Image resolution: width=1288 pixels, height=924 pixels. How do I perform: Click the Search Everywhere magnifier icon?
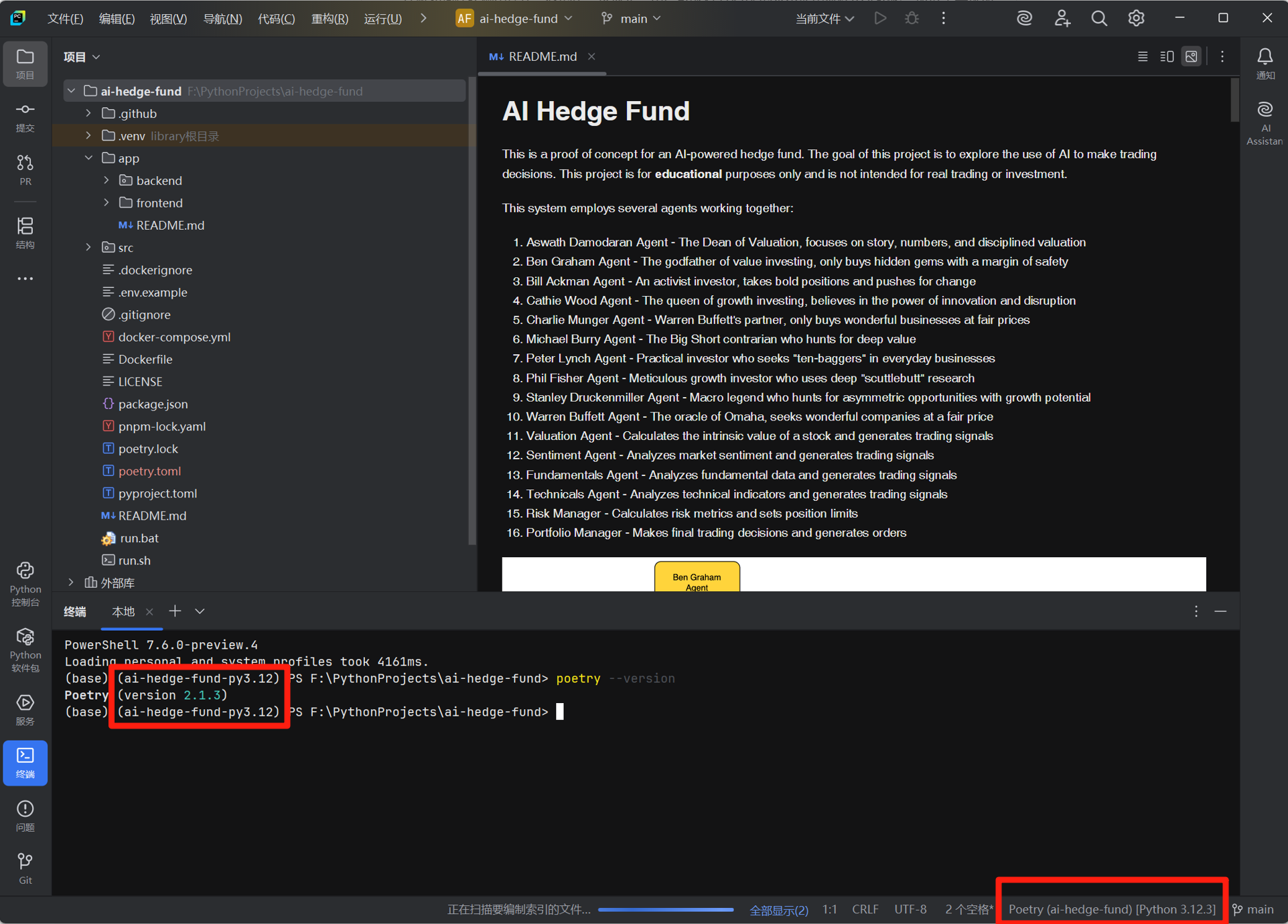(x=1098, y=19)
